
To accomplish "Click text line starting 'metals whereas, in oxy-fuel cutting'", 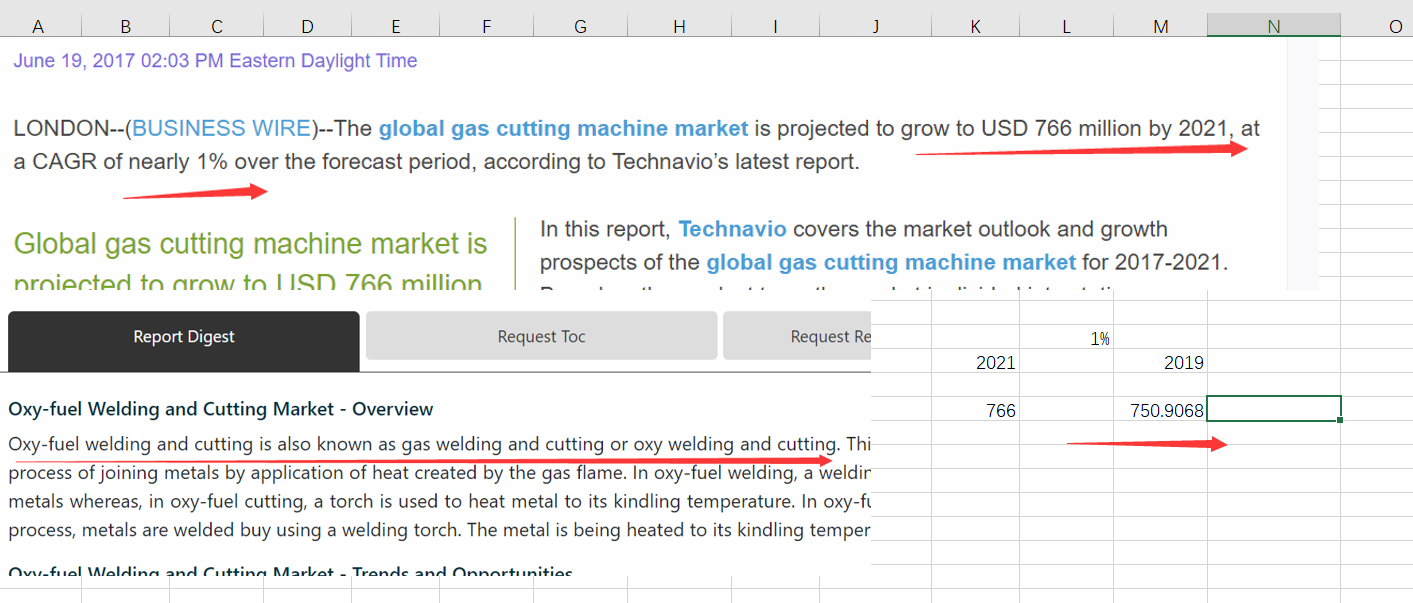I will click(440, 501).
